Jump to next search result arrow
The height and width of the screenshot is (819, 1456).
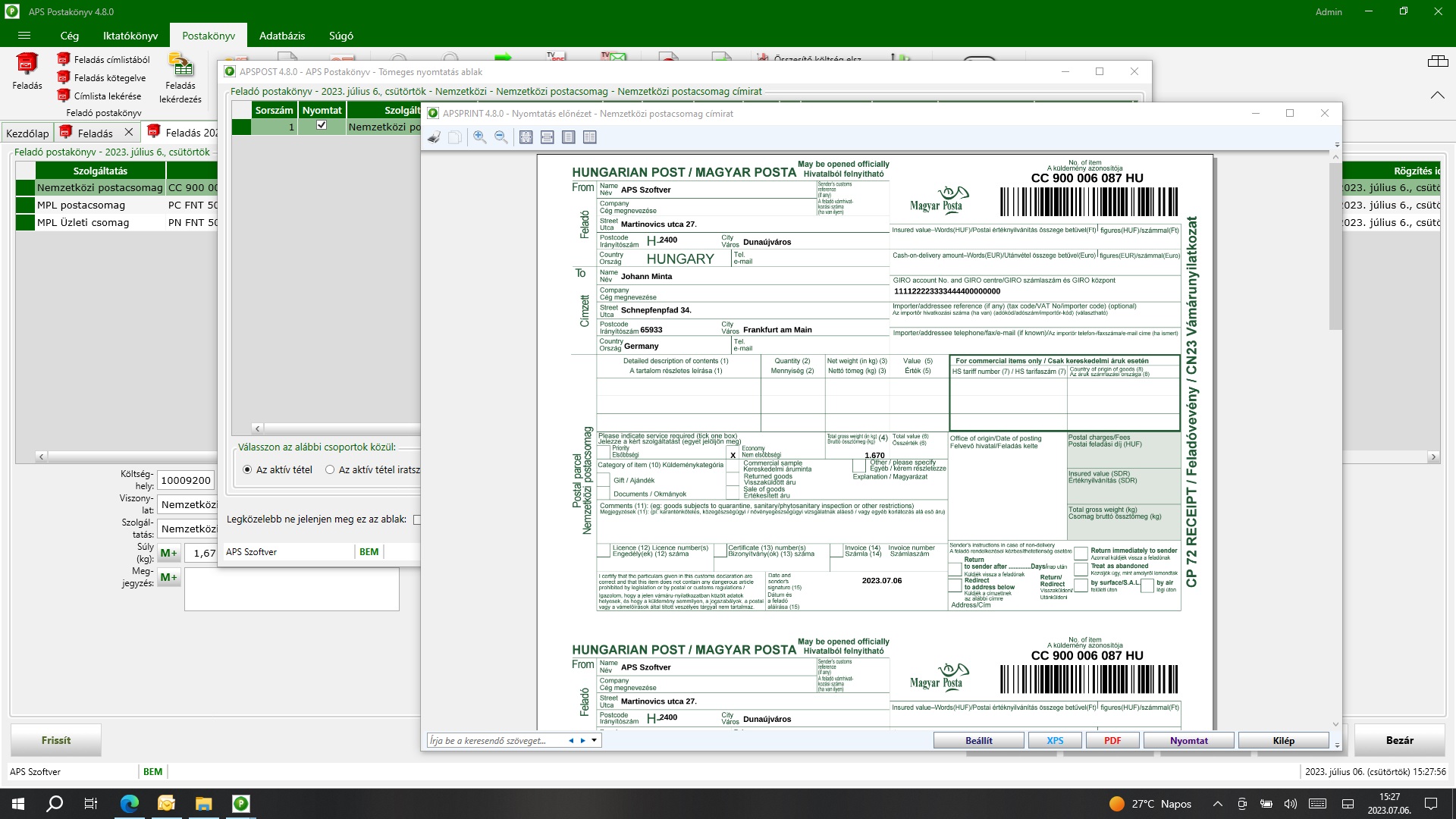[582, 741]
